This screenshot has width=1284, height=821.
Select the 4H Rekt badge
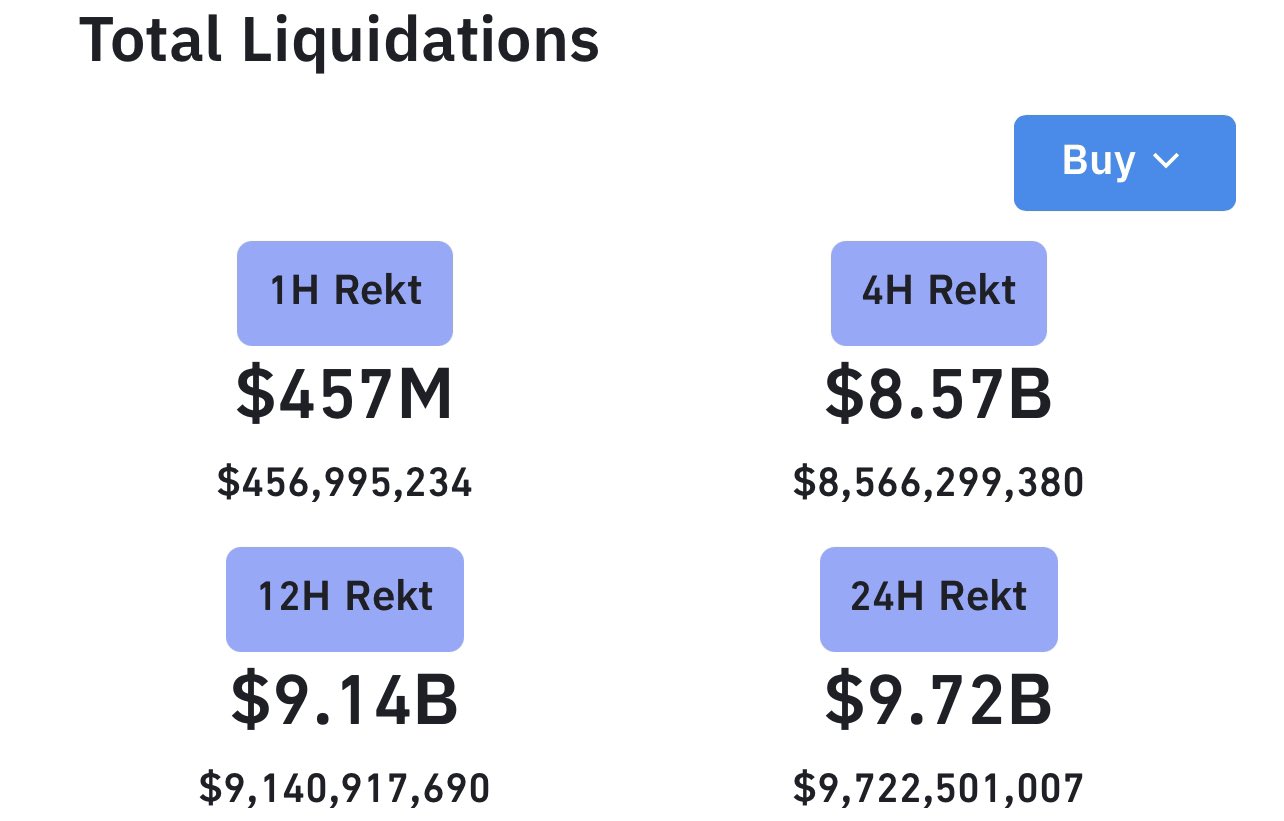point(939,292)
